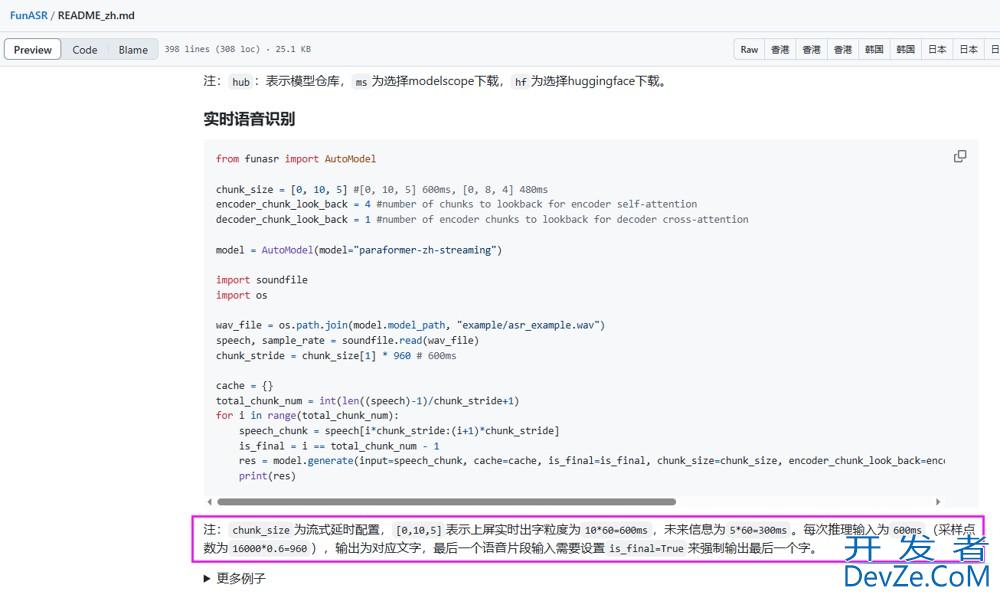Click the inline code 'ms' in the note
This screenshot has width=1000, height=598.
point(362,82)
